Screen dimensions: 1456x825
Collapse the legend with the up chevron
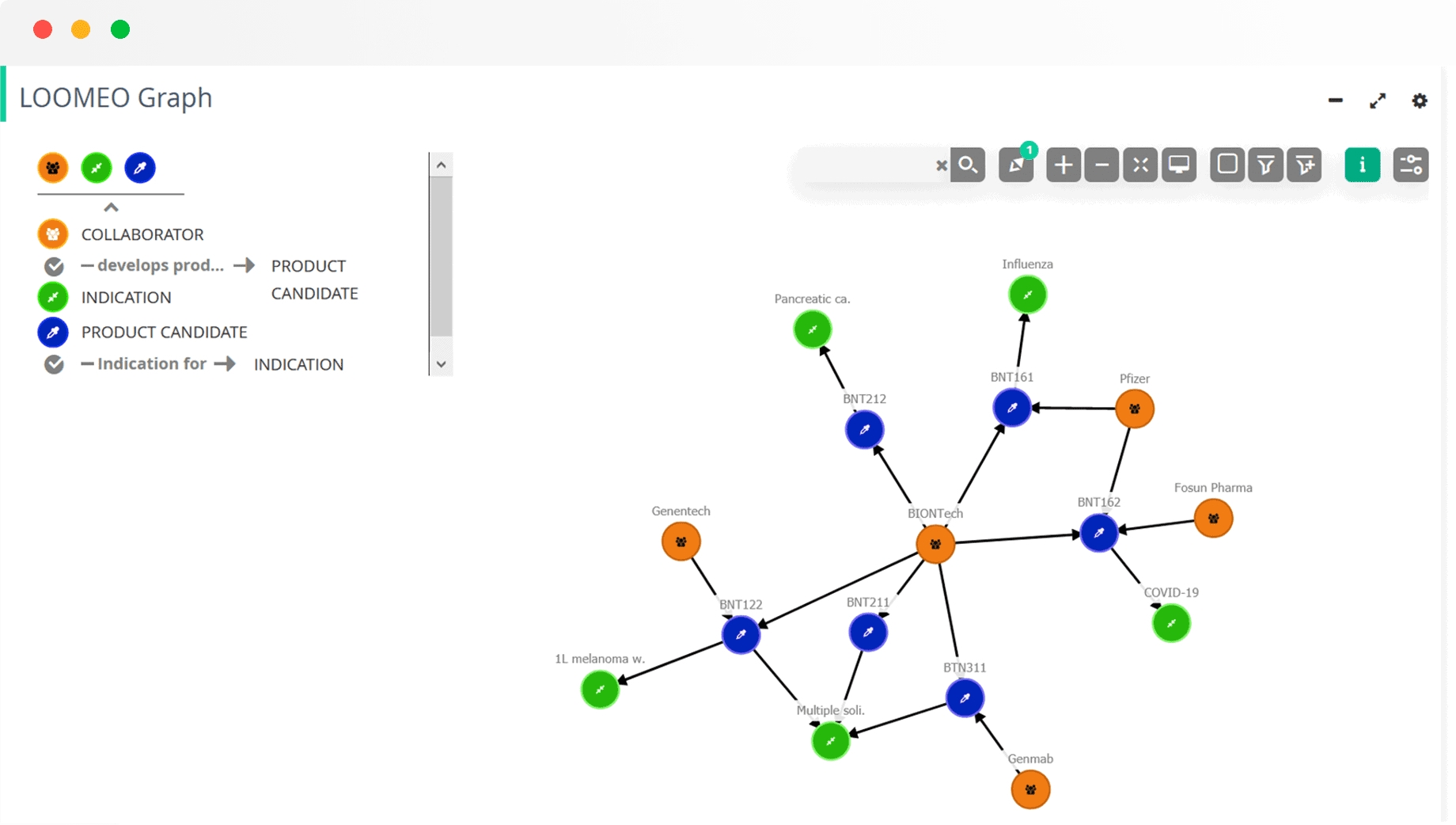pyautogui.click(x=111, y=207)
